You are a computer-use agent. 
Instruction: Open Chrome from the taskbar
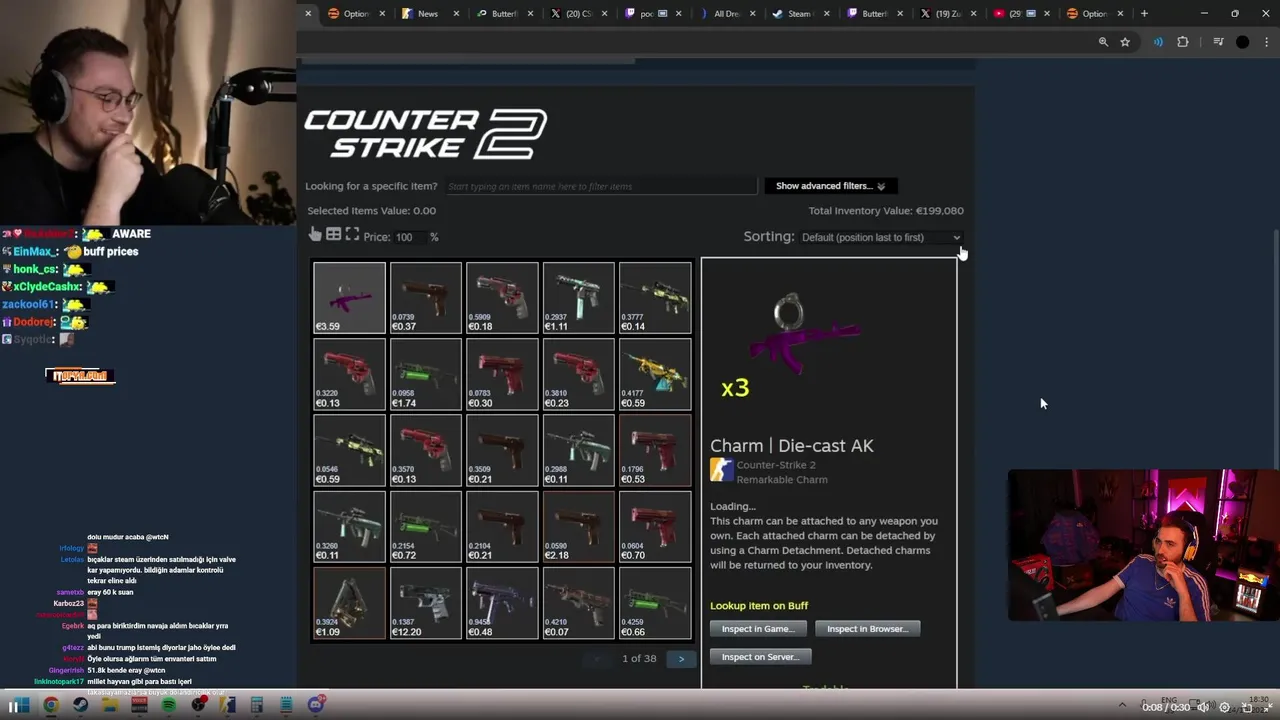51,705
